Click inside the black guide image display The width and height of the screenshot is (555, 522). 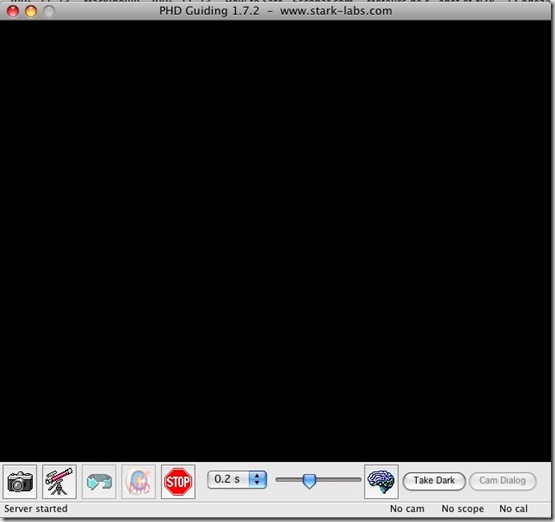pos(275,241)
